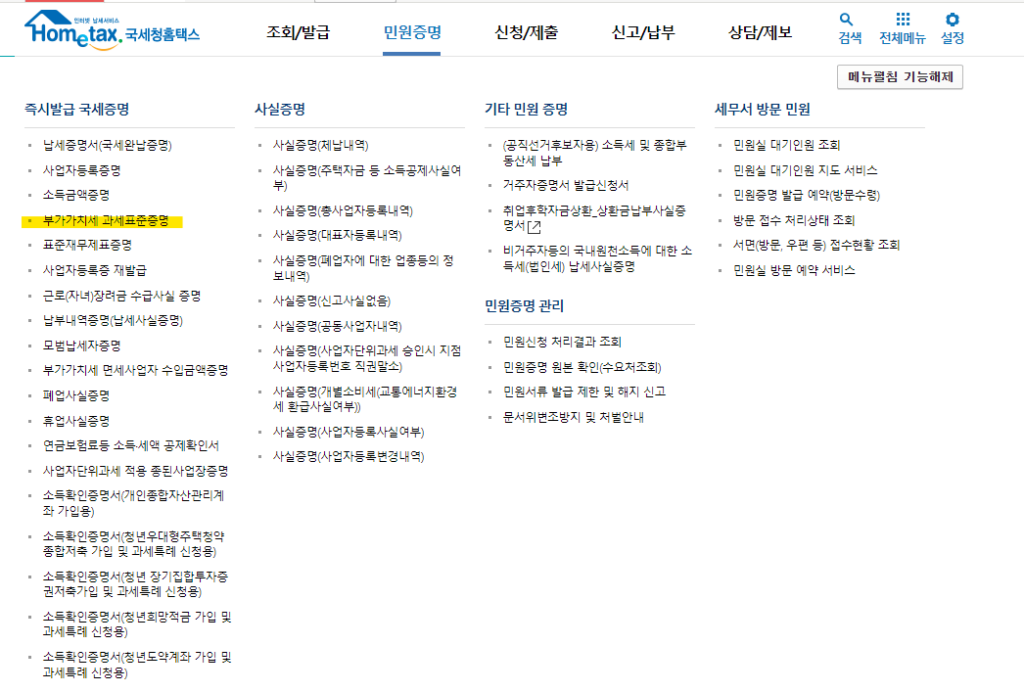Select 사실증명(개별소비세 환급사실여부)
Viewport: 1024px width, 692px height.
(x=365, y=399)
